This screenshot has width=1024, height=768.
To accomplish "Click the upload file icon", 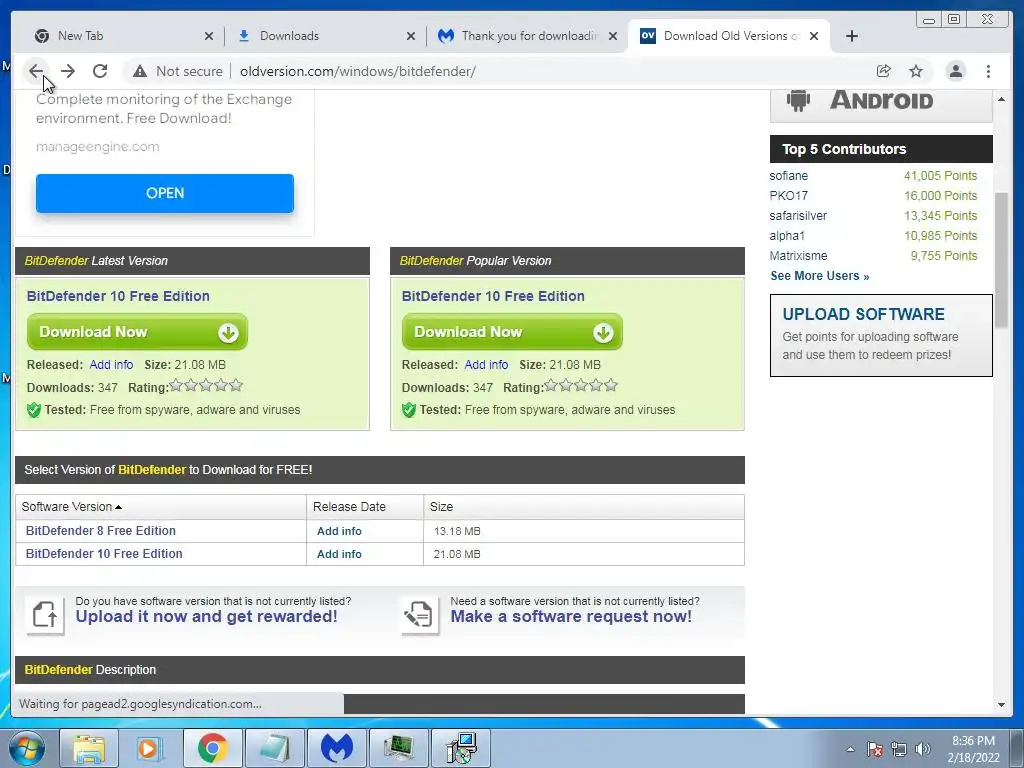I will point(45,615).
